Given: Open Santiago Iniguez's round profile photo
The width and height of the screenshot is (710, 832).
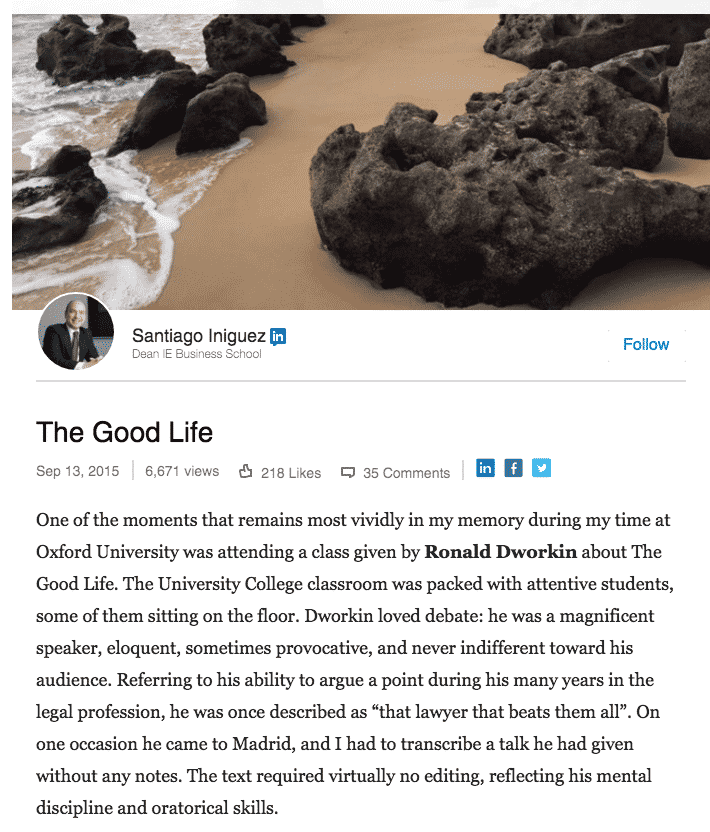Looking at the screenshot, I should [x=76, y=332].
